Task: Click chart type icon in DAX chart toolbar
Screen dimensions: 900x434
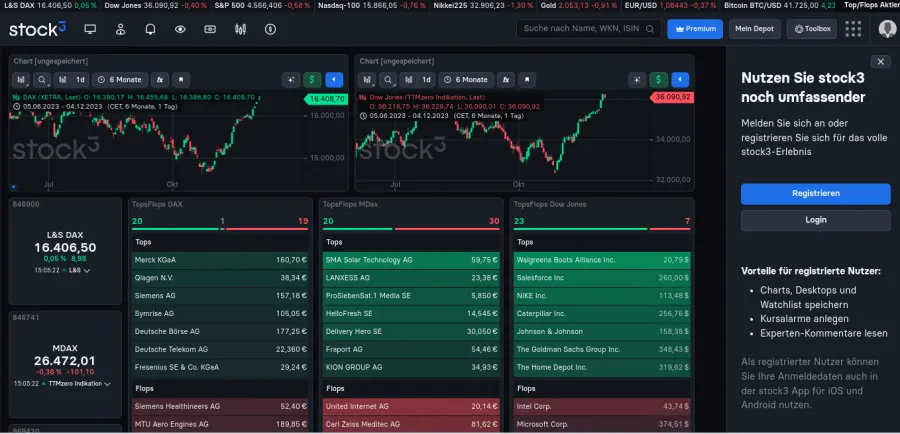Action: click(22, 80)
